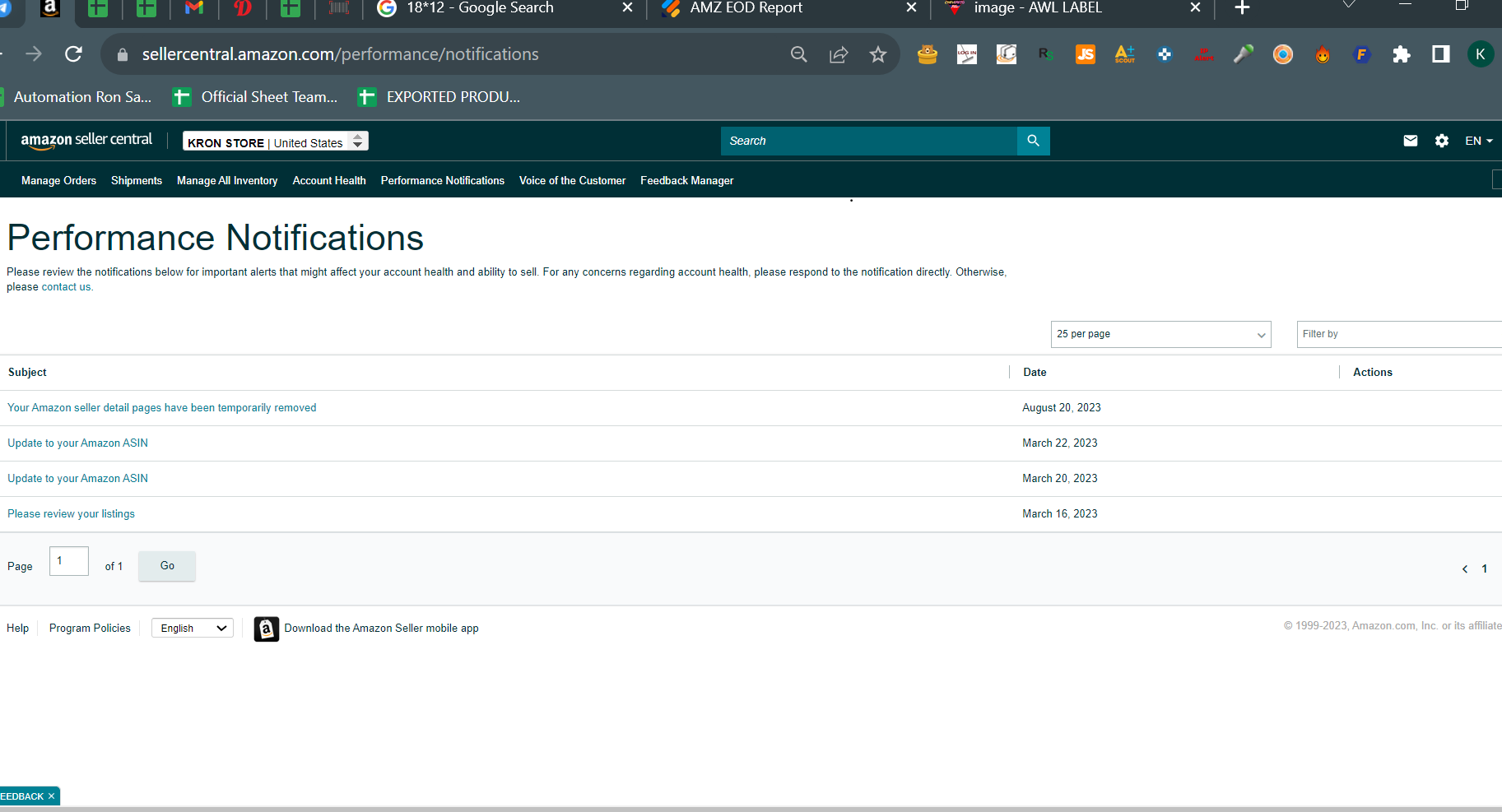Follow the contact us link

(66, 287)
